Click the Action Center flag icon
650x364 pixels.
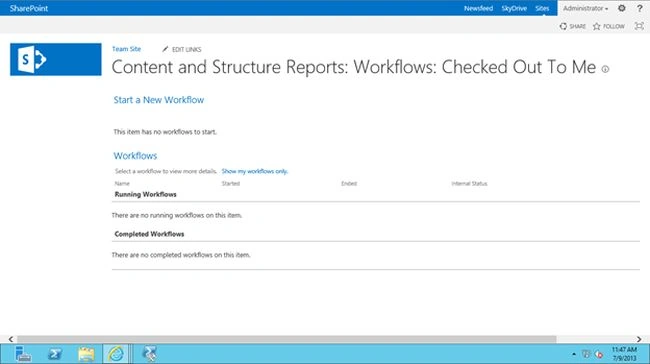click(x=586, y=354)
